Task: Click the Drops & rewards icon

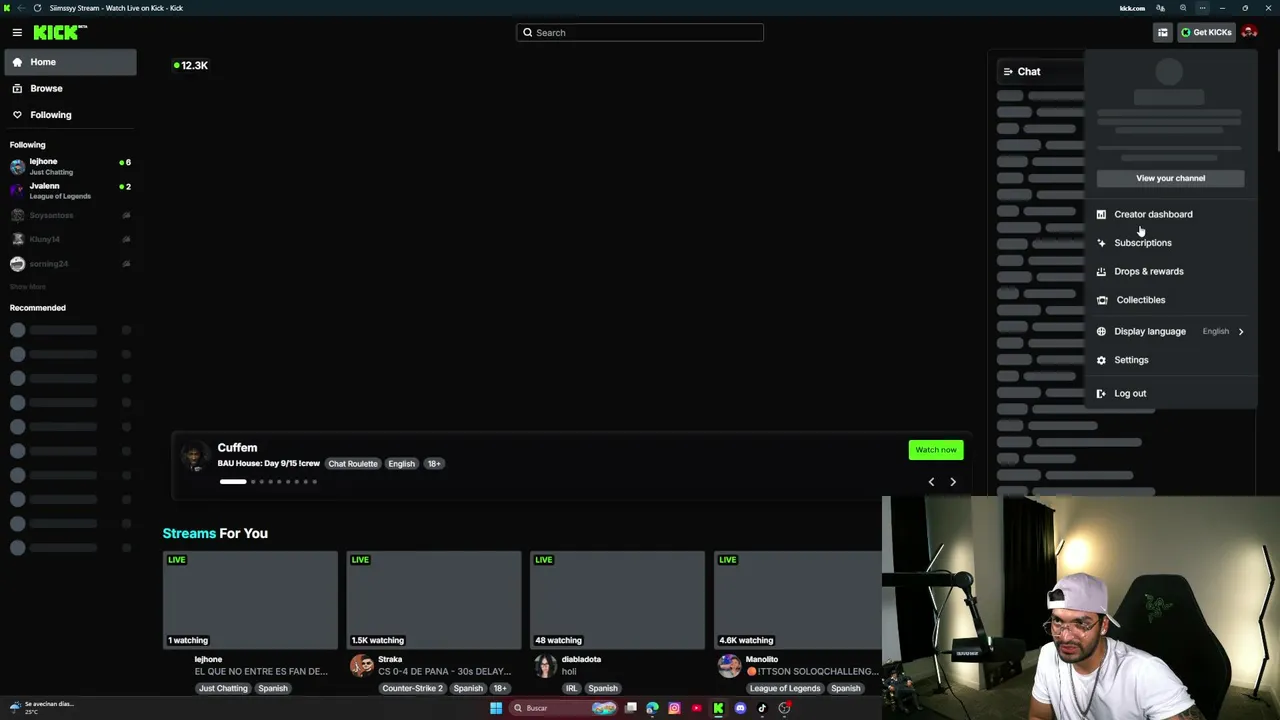Action: click(1101, 271)
